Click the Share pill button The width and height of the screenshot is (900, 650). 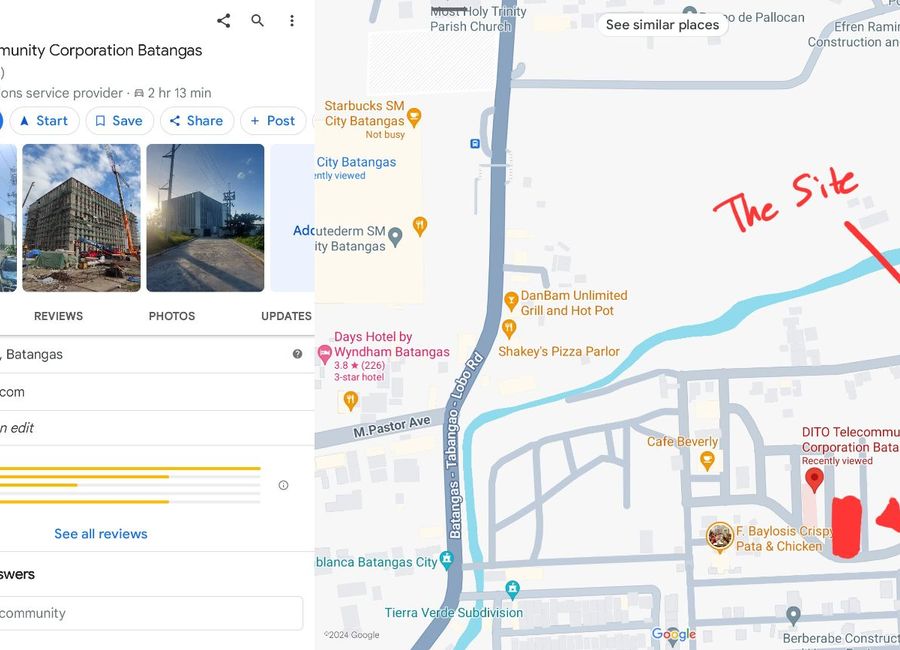click(x=196, y=121)
